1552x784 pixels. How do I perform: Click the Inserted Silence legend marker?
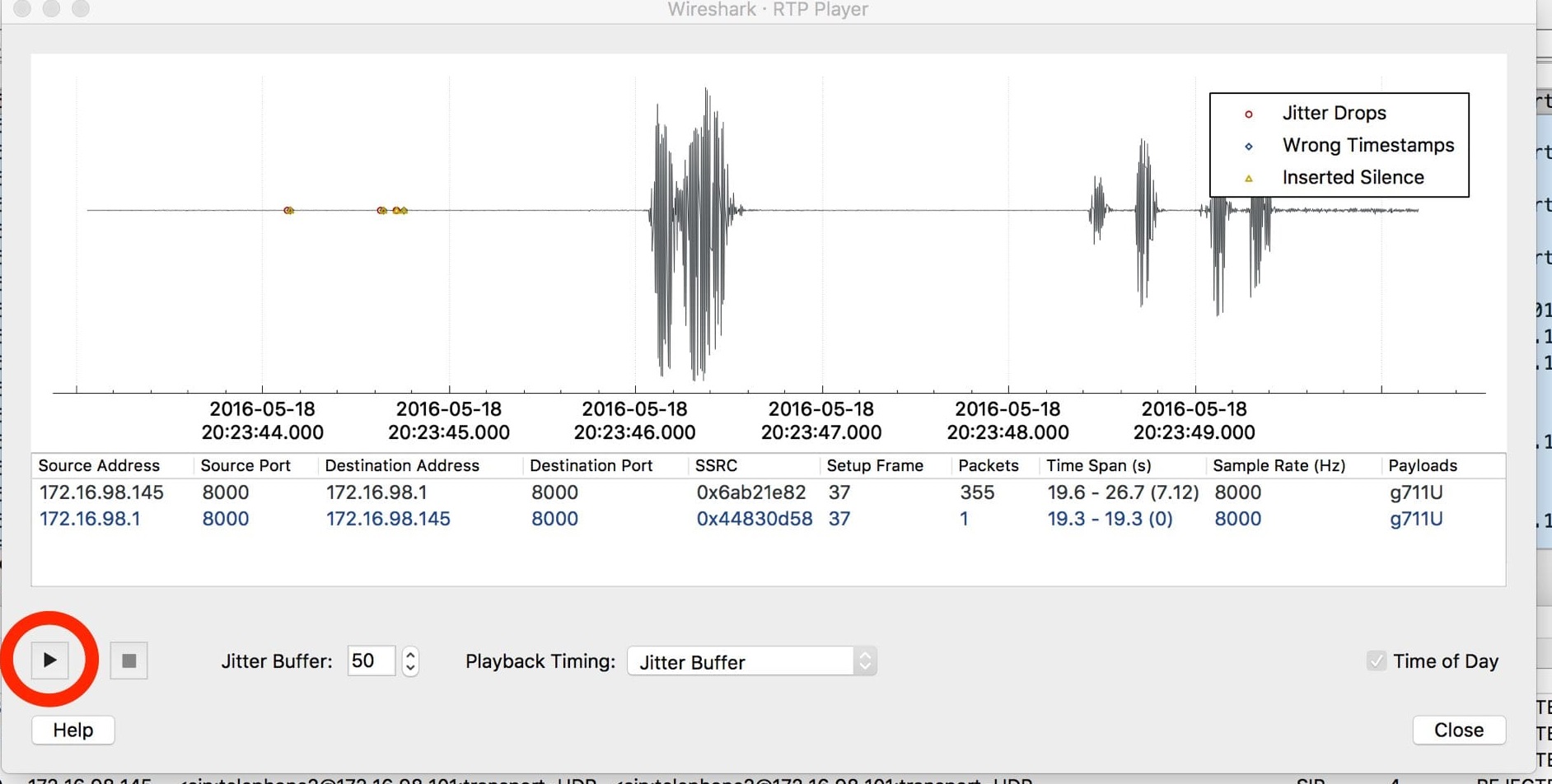point(1248,178)
